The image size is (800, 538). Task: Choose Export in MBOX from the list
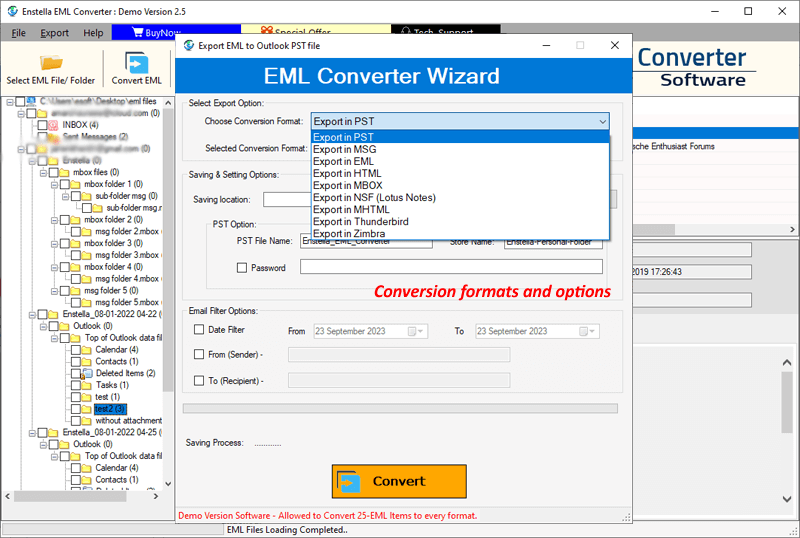point(347,185)
